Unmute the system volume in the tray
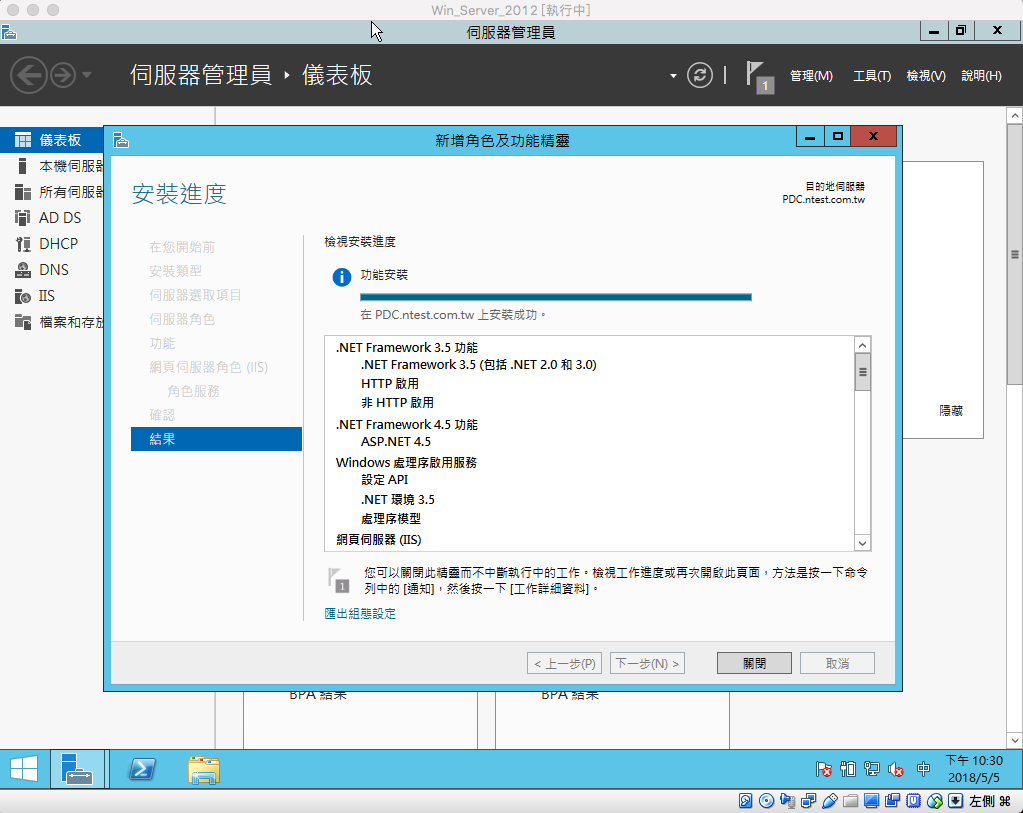 click(x=895, y=769)
